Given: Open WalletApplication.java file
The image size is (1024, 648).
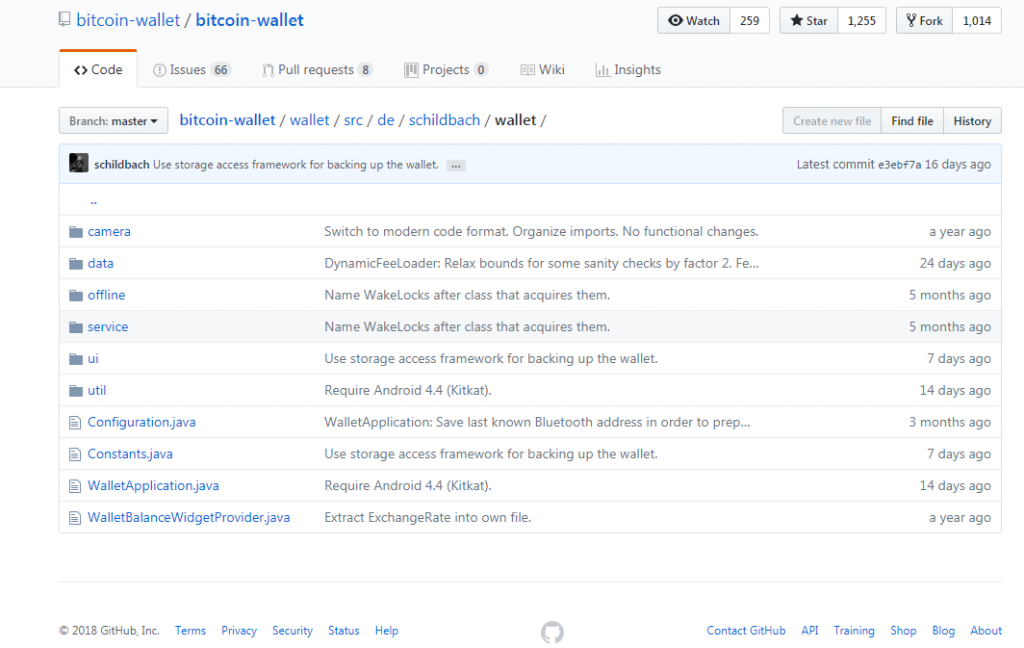Looking at the screenshot, I should point(153,486).
